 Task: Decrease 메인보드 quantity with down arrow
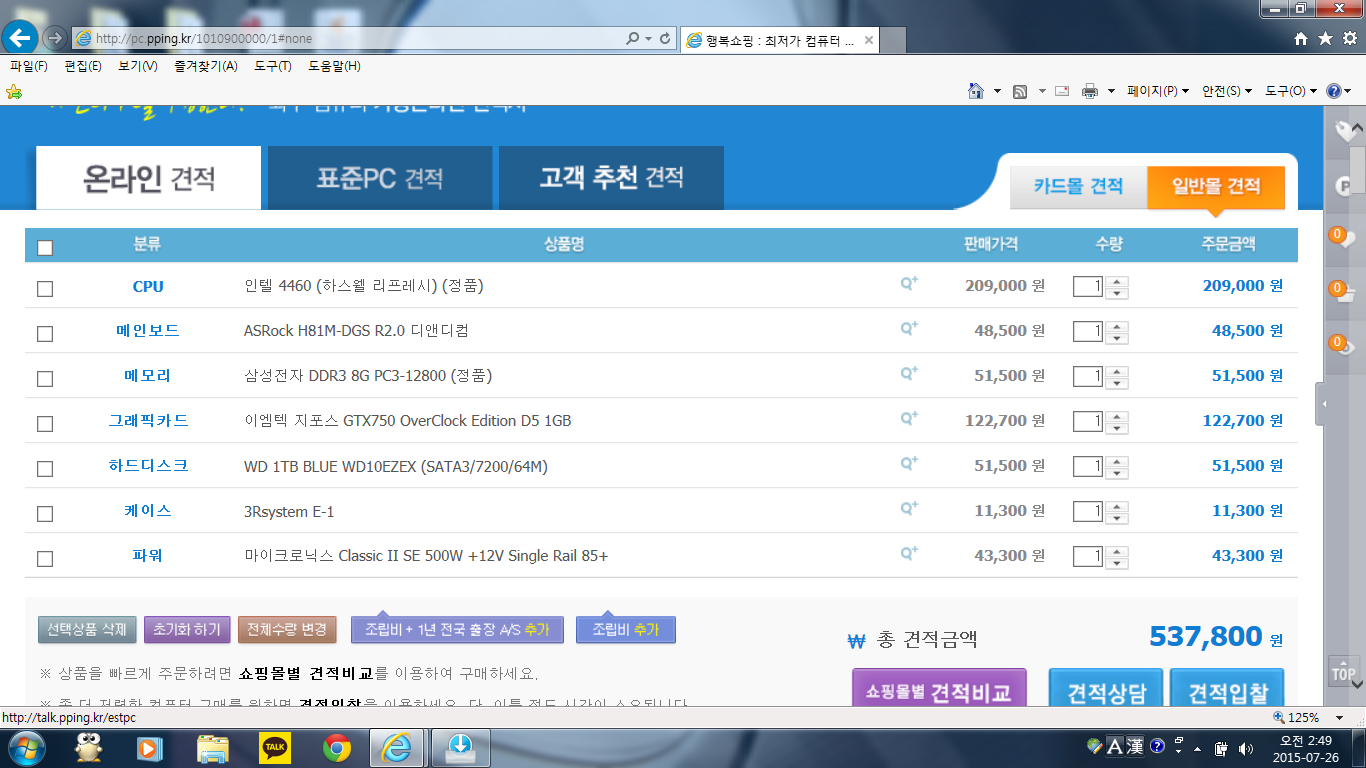coord(1117,337)
